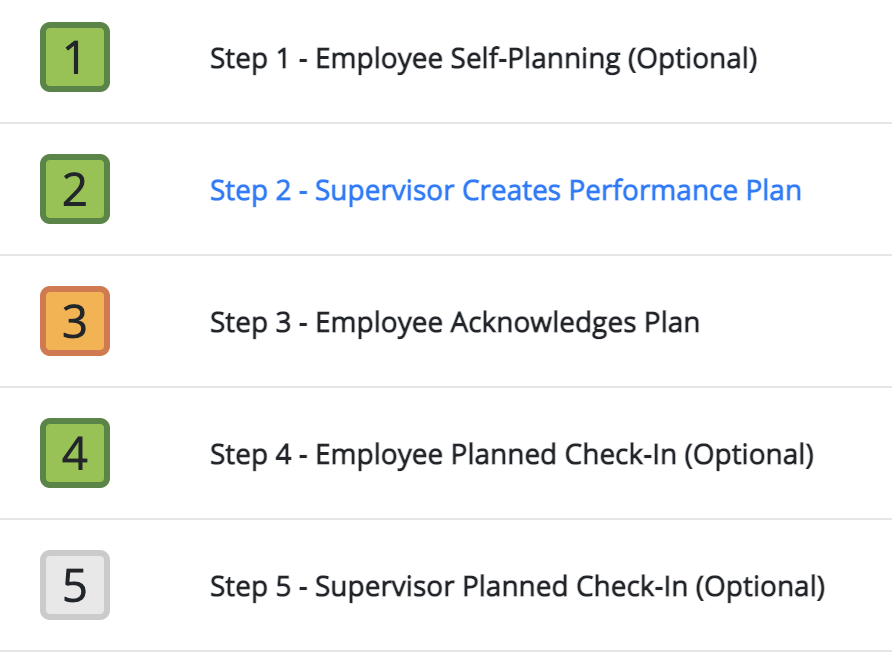The image size is (892, 652).
Task: Click the words Employee Acknowledges Plan
Action: [x=507, y=323]
